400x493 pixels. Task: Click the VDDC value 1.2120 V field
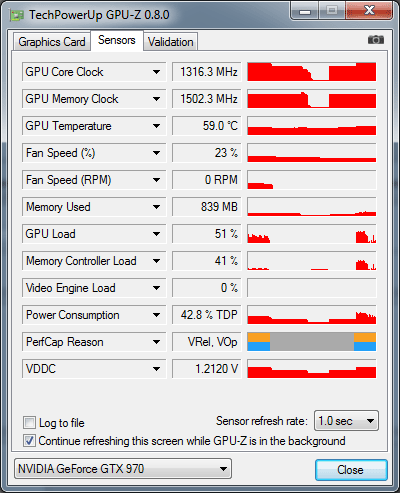click(x=207, y=368)
